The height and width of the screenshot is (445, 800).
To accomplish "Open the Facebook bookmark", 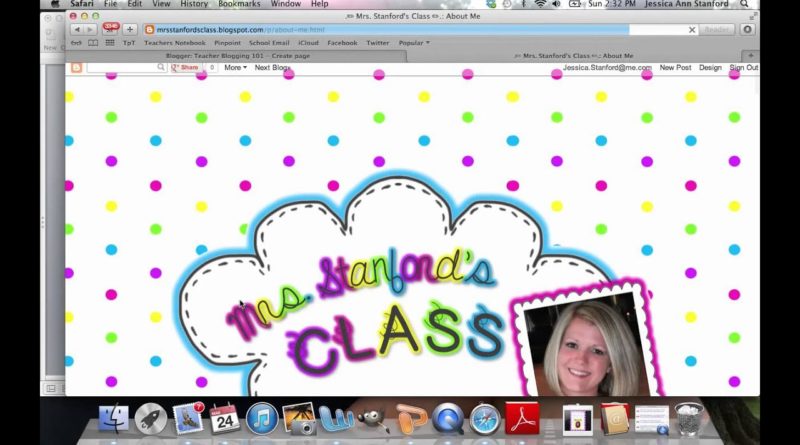I will coord(342,43).
